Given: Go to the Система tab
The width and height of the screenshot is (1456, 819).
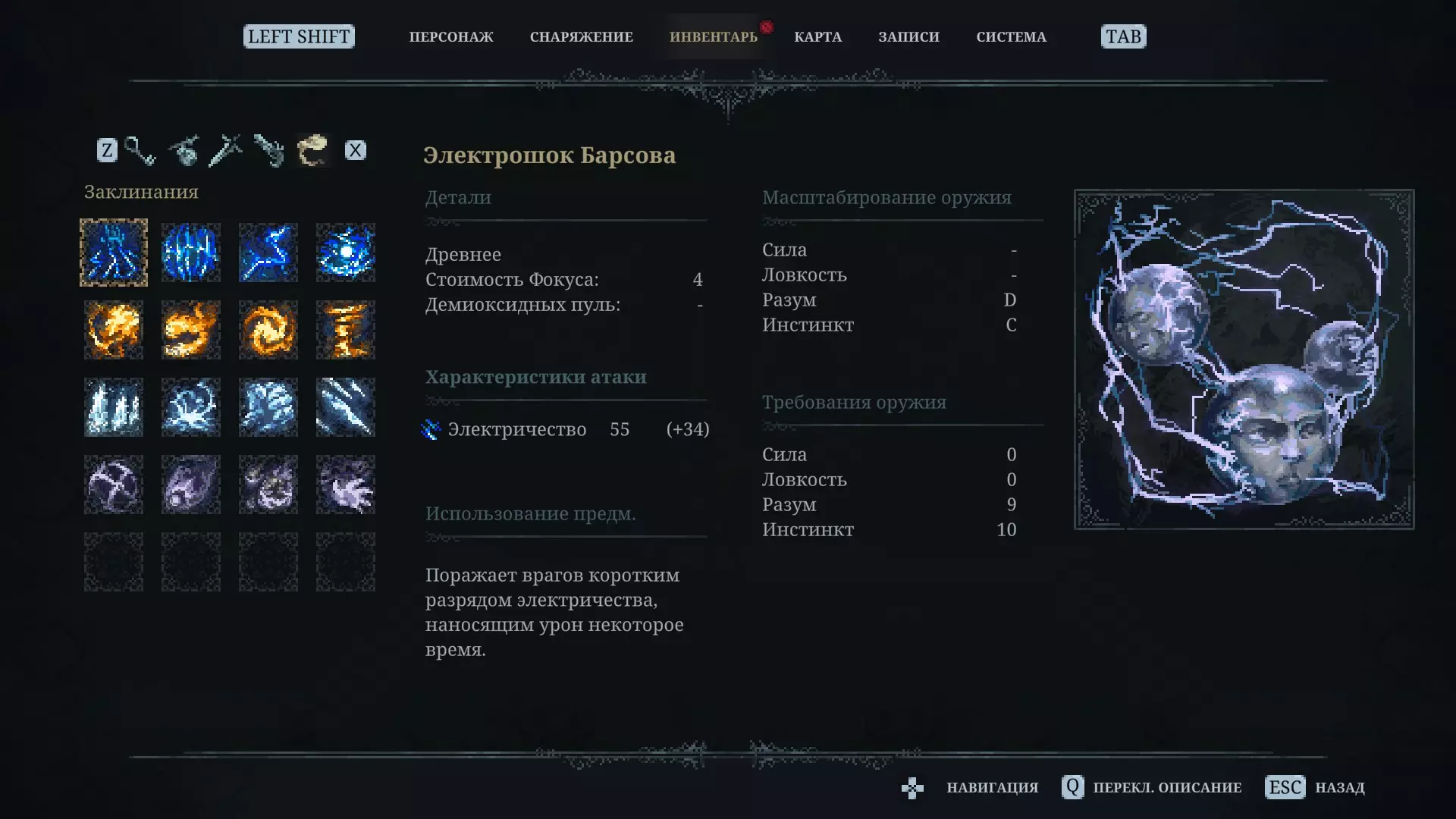Looking at the screenshot, I should 1012,36.
